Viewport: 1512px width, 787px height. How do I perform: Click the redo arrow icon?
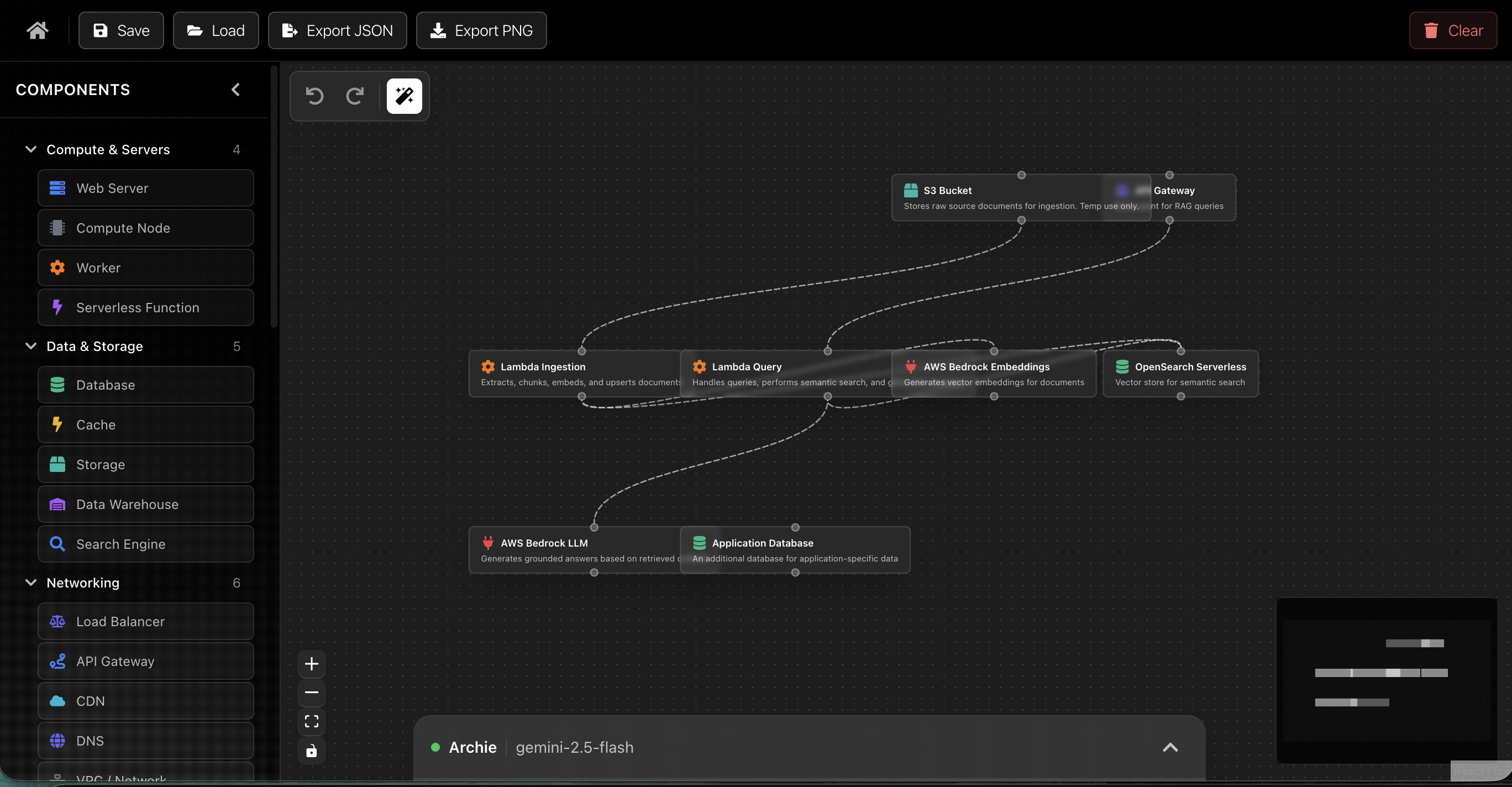pyautogui.click(x=355, y=96)
